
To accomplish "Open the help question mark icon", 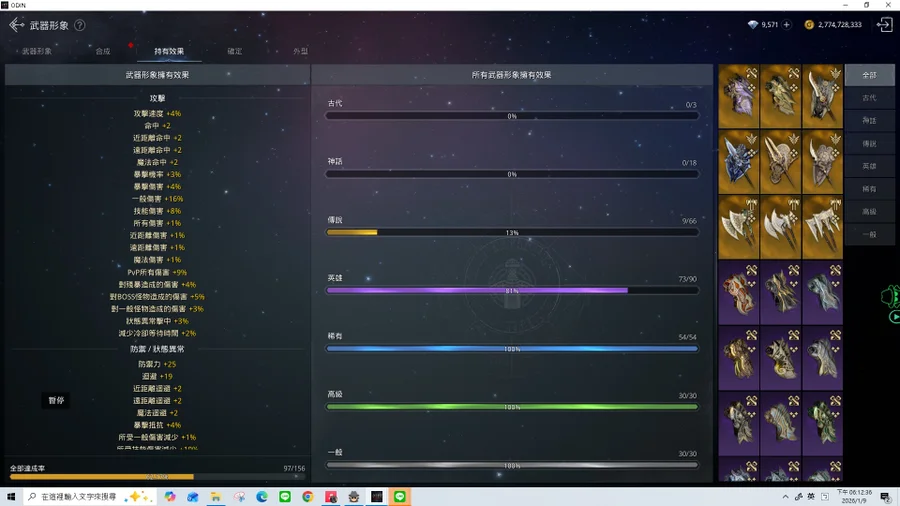I will [x=80, y=25].
